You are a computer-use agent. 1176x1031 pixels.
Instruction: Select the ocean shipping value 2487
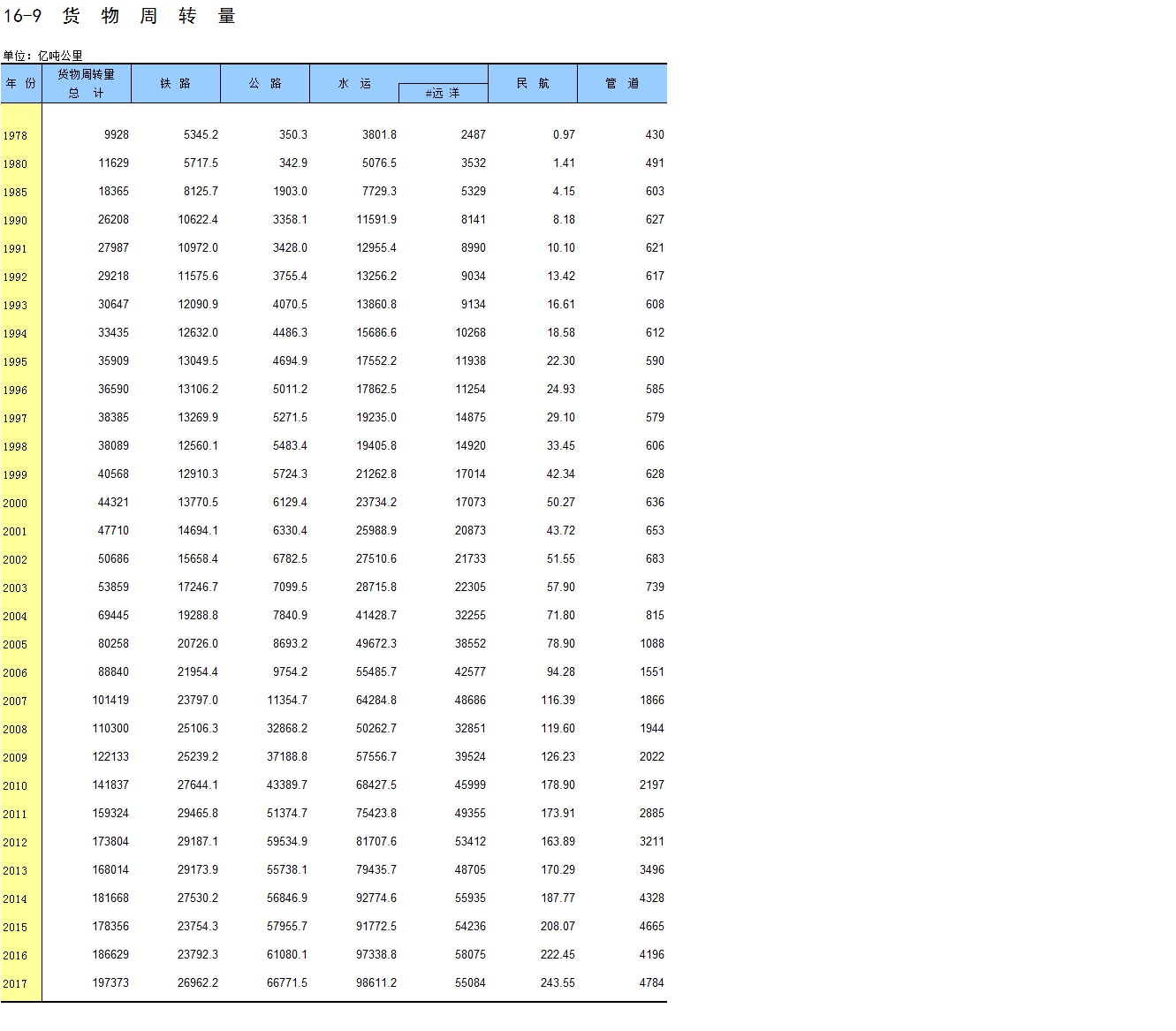click(x=473, y=135)
